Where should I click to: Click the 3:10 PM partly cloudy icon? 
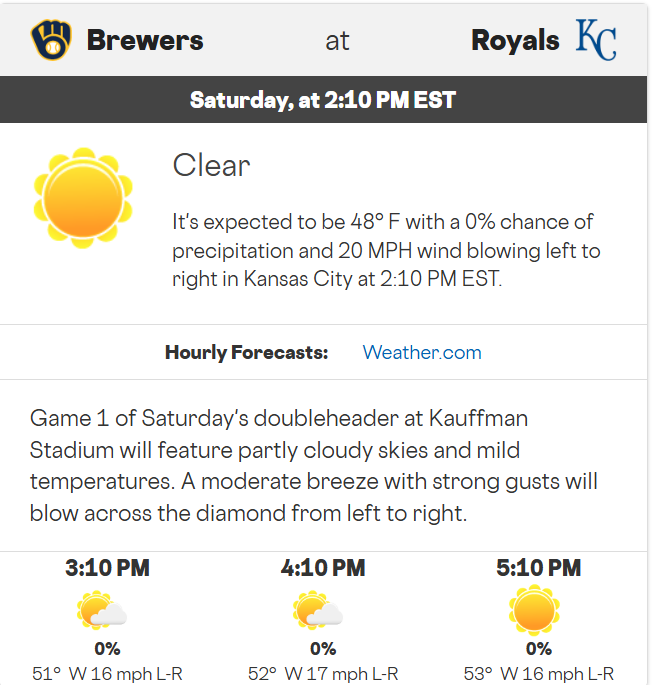click(103, 612)
